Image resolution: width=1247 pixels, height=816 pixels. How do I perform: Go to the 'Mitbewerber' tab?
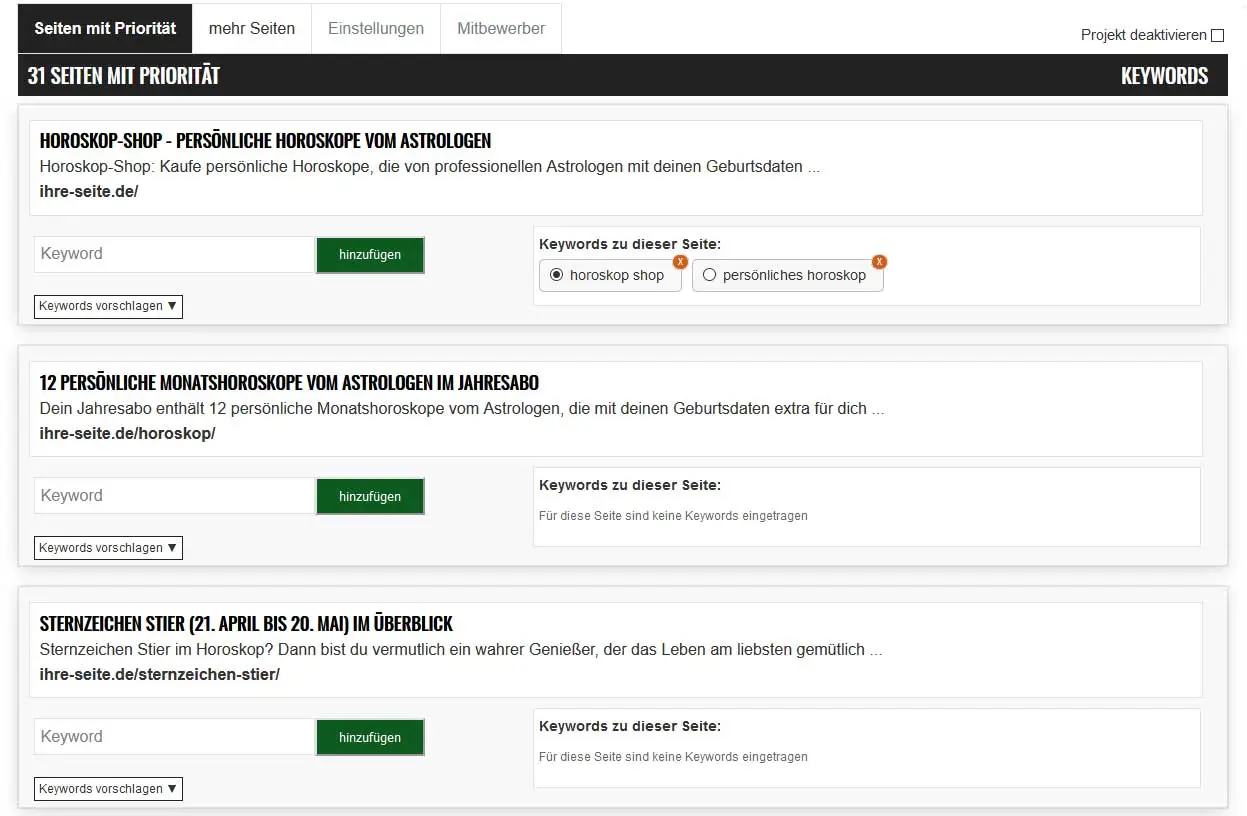coord(501,28)
